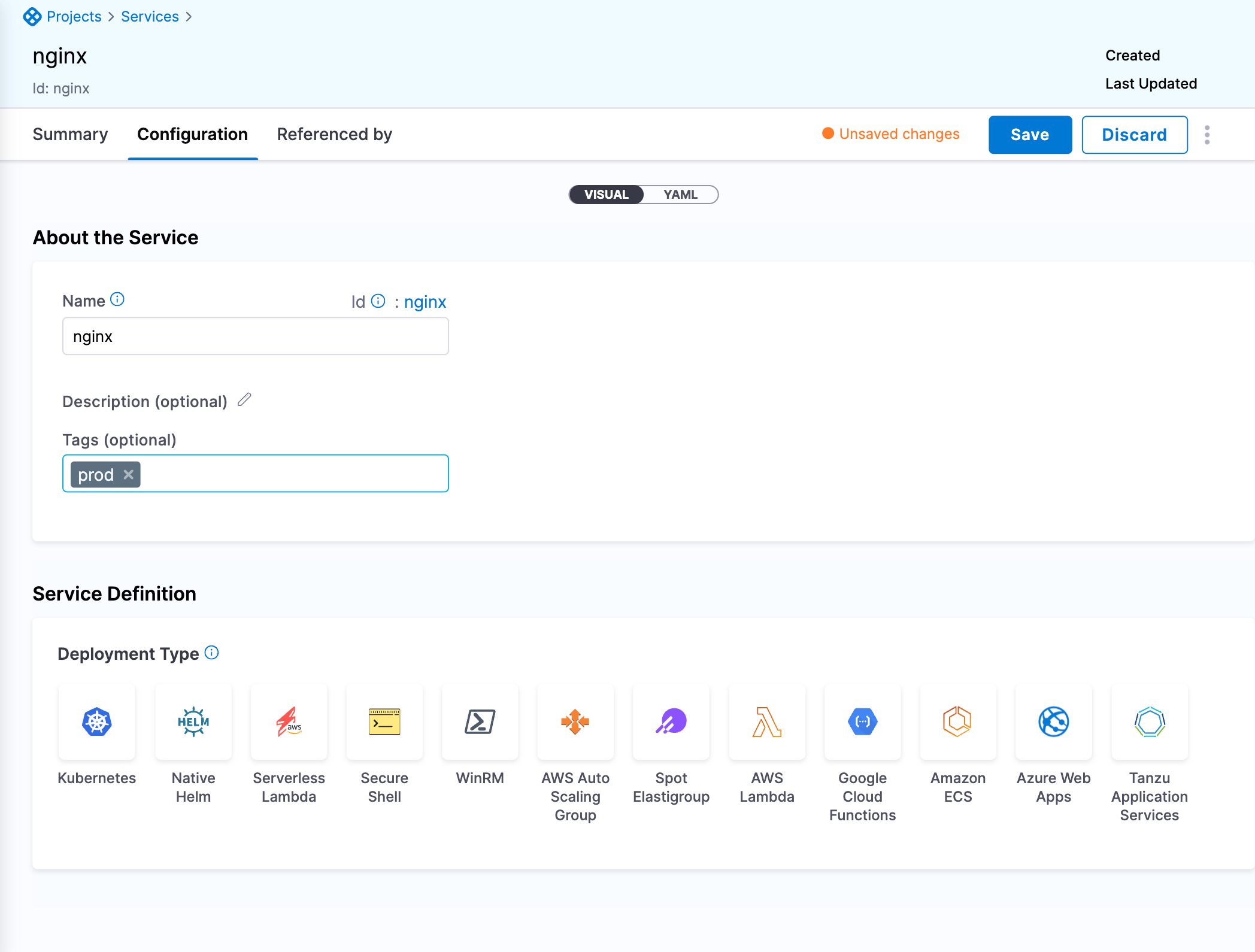This screenshot has width=1255, height=952.
Task: Click the Save button
Action: coord(1030,135)
